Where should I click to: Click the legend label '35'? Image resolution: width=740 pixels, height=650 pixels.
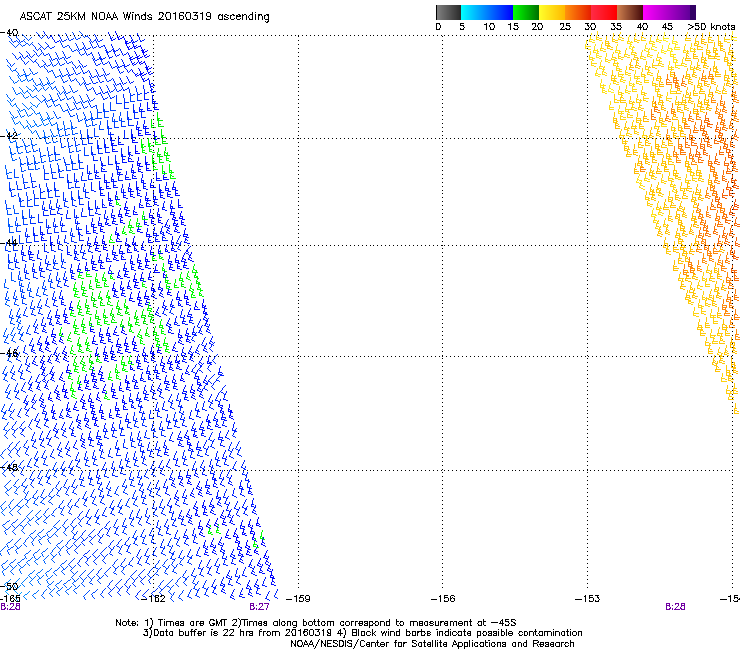coord(616,27)
